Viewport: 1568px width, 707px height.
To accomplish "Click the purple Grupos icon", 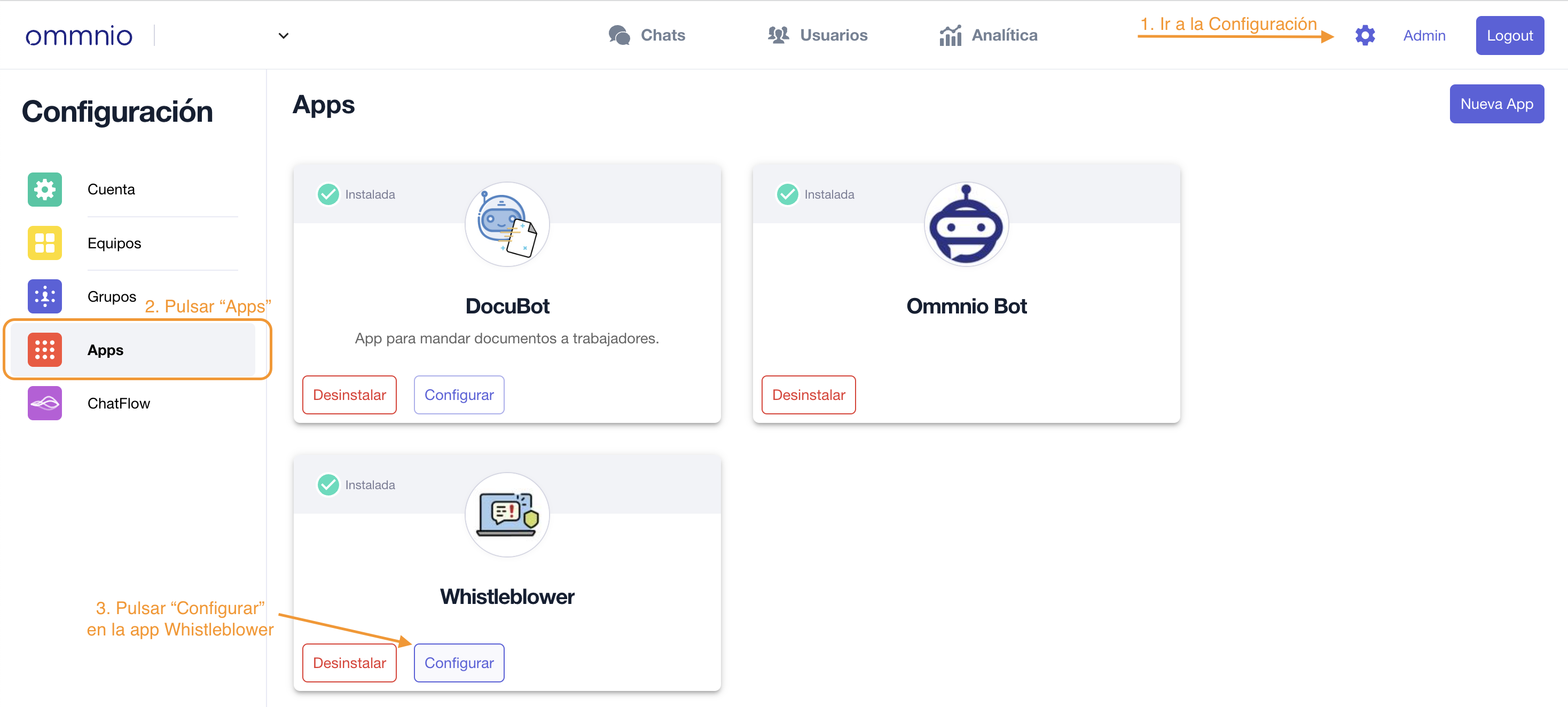I will click(x=44, y=296).
